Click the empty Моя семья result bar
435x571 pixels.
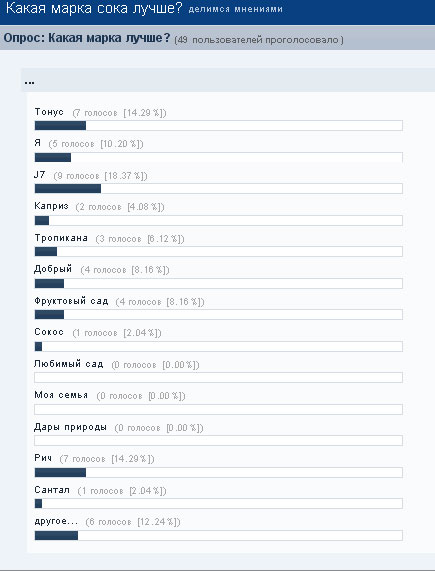click(218, 409)
